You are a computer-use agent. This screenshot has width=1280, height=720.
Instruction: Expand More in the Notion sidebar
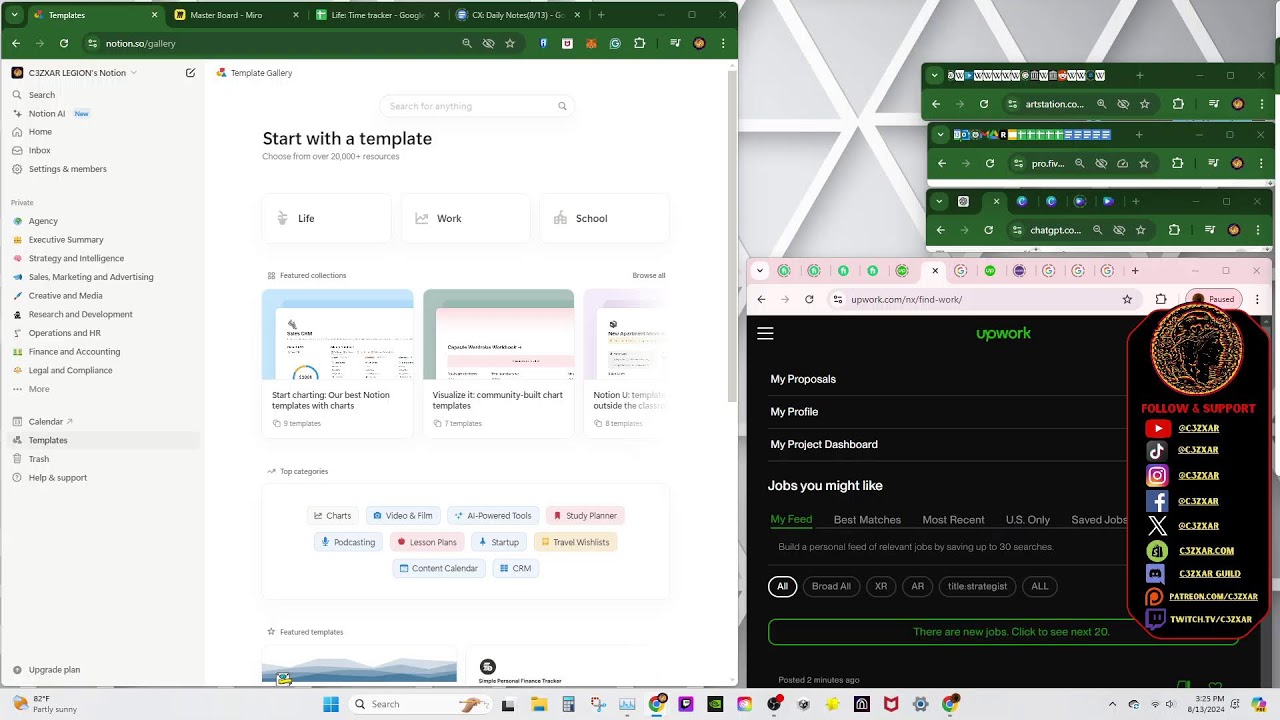[x=100, y=389]
